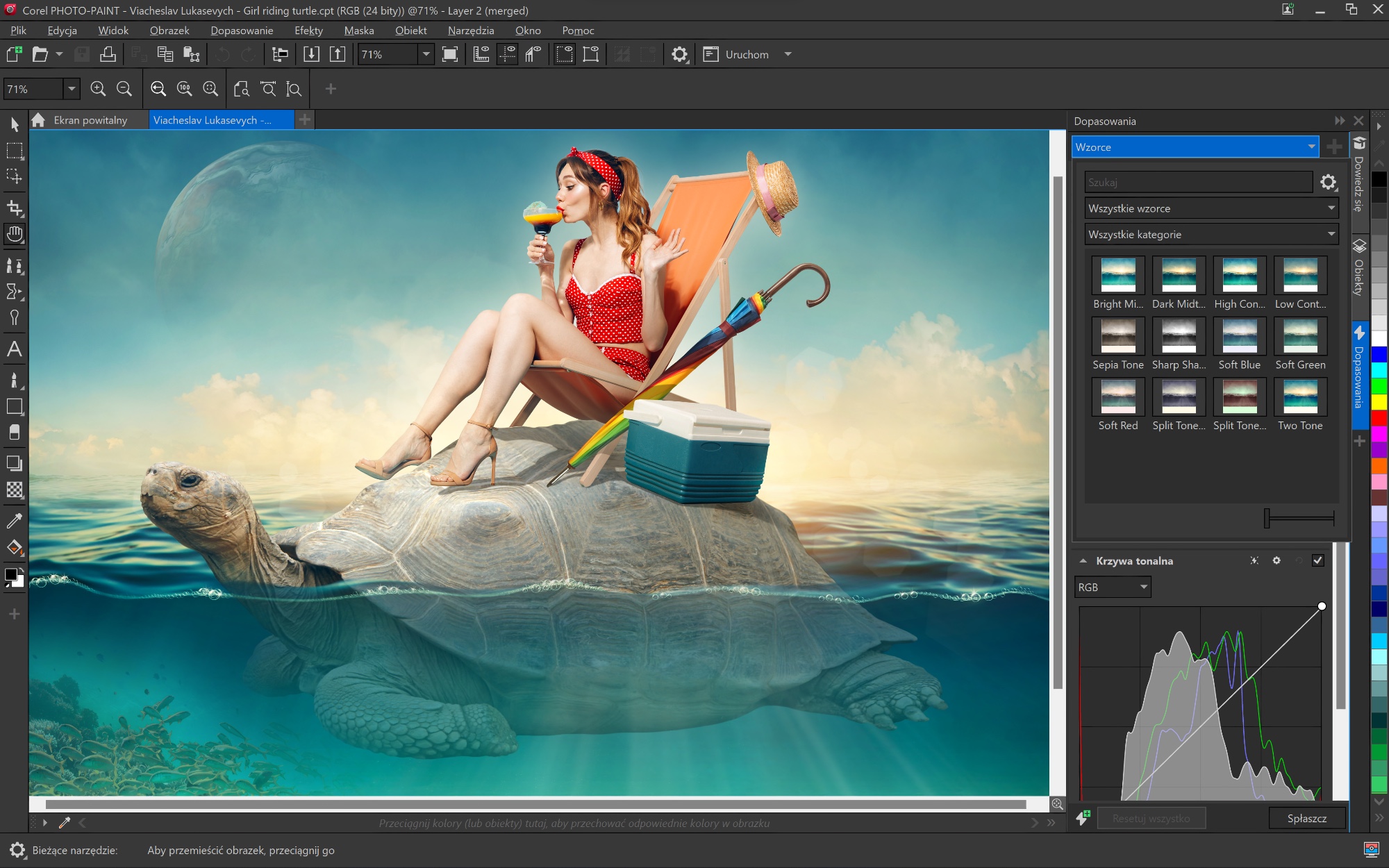Click the auto-adjust icon in Krzywa tonalna
The image size is (1389, 868).
(1254, 561)
